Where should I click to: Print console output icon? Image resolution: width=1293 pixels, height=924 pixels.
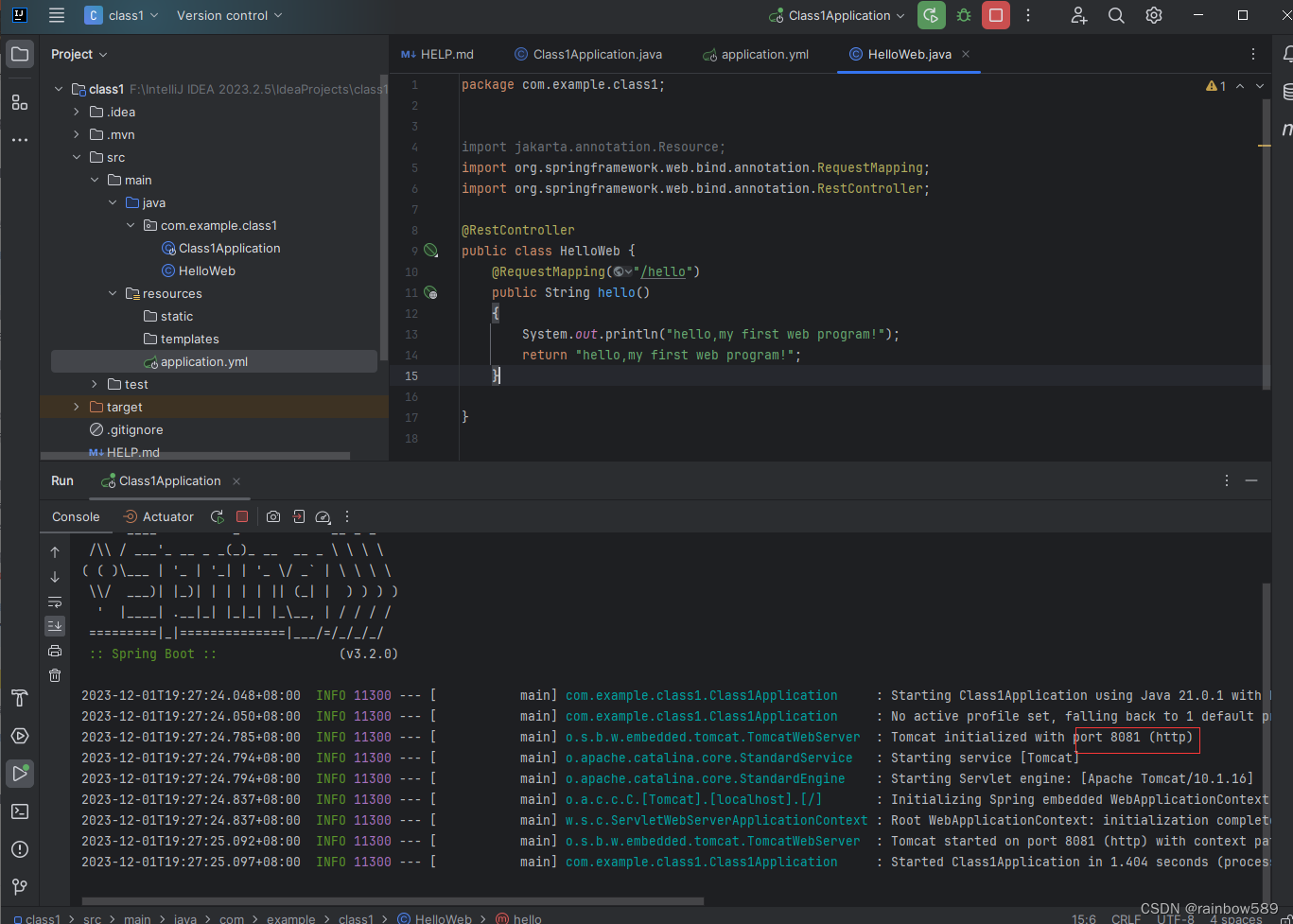55,651
